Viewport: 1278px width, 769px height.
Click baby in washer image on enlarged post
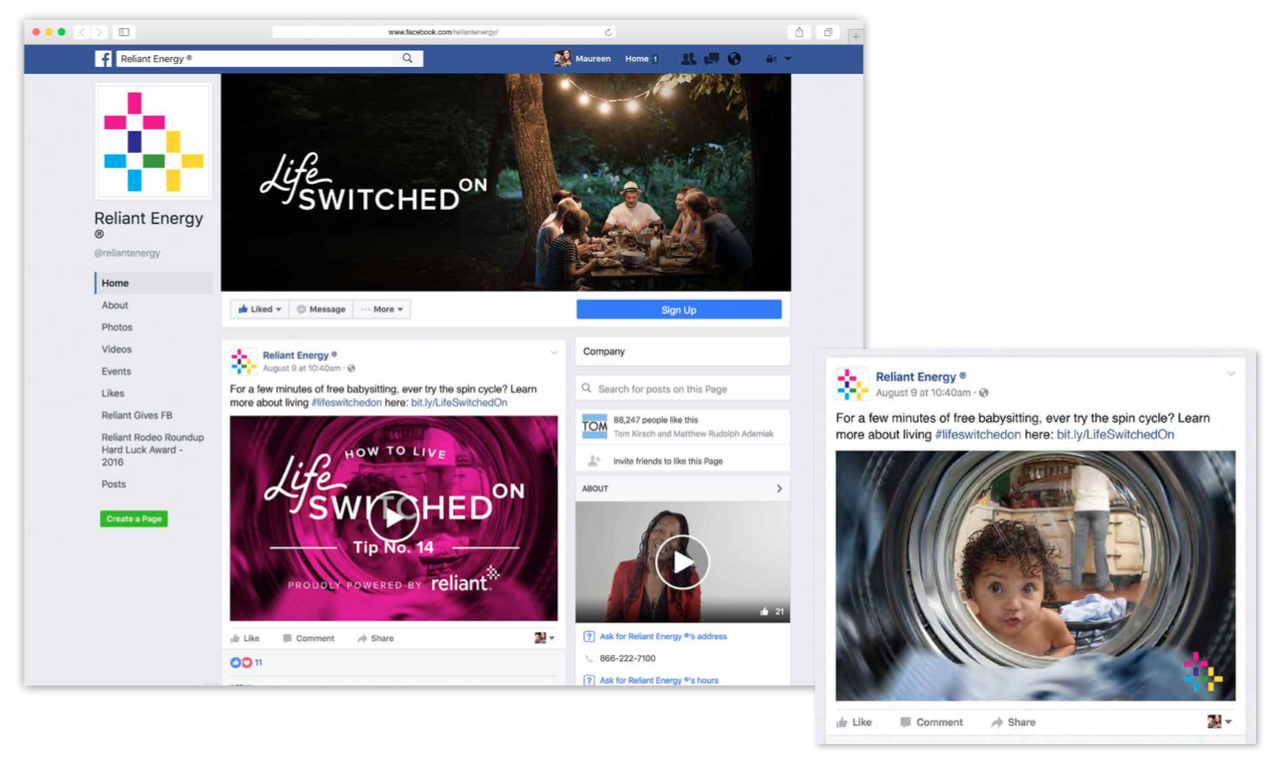[x=1035, y=575]
